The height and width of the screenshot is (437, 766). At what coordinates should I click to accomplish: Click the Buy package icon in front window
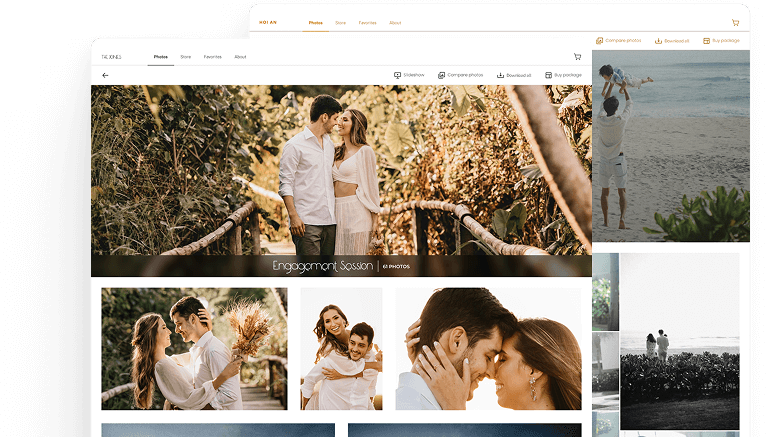click(x=548, y=75)
